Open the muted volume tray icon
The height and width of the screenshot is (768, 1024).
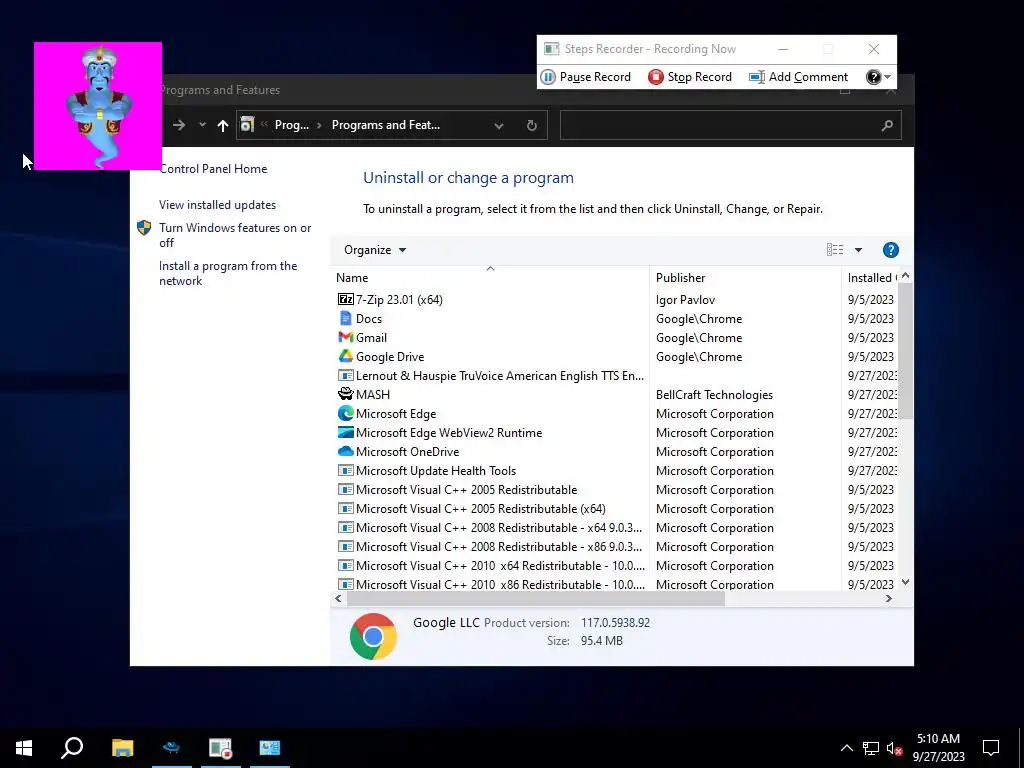click(x=895, y=748)
